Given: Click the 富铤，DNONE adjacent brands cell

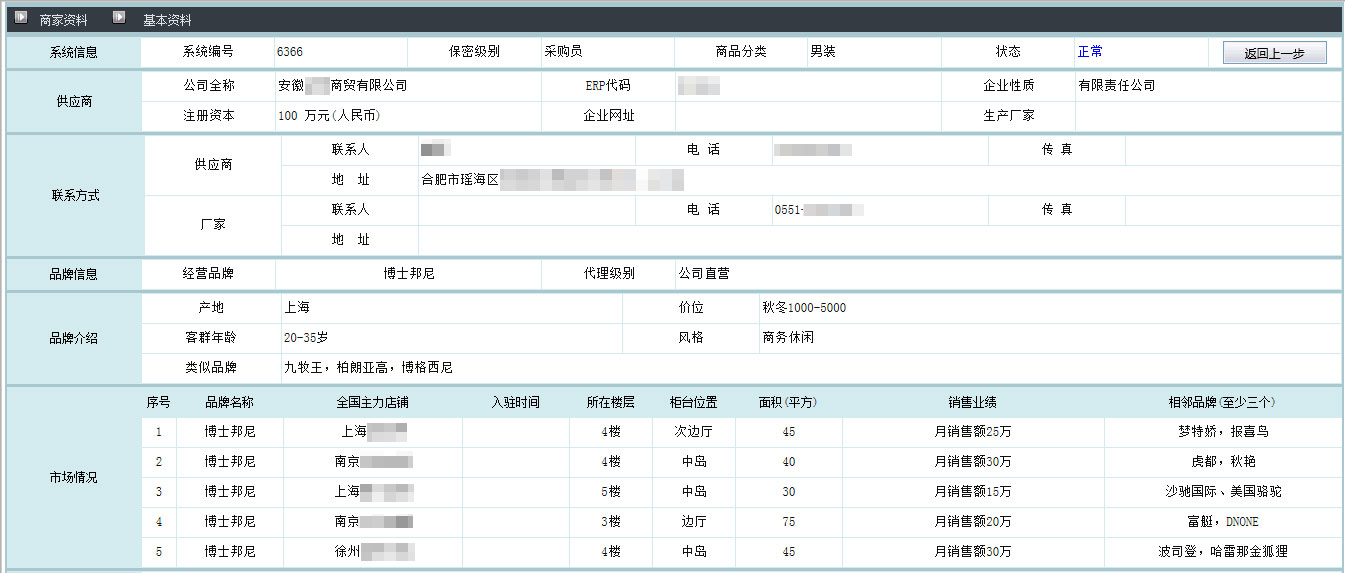Looking at the screenshot, I should point(1223,522).
